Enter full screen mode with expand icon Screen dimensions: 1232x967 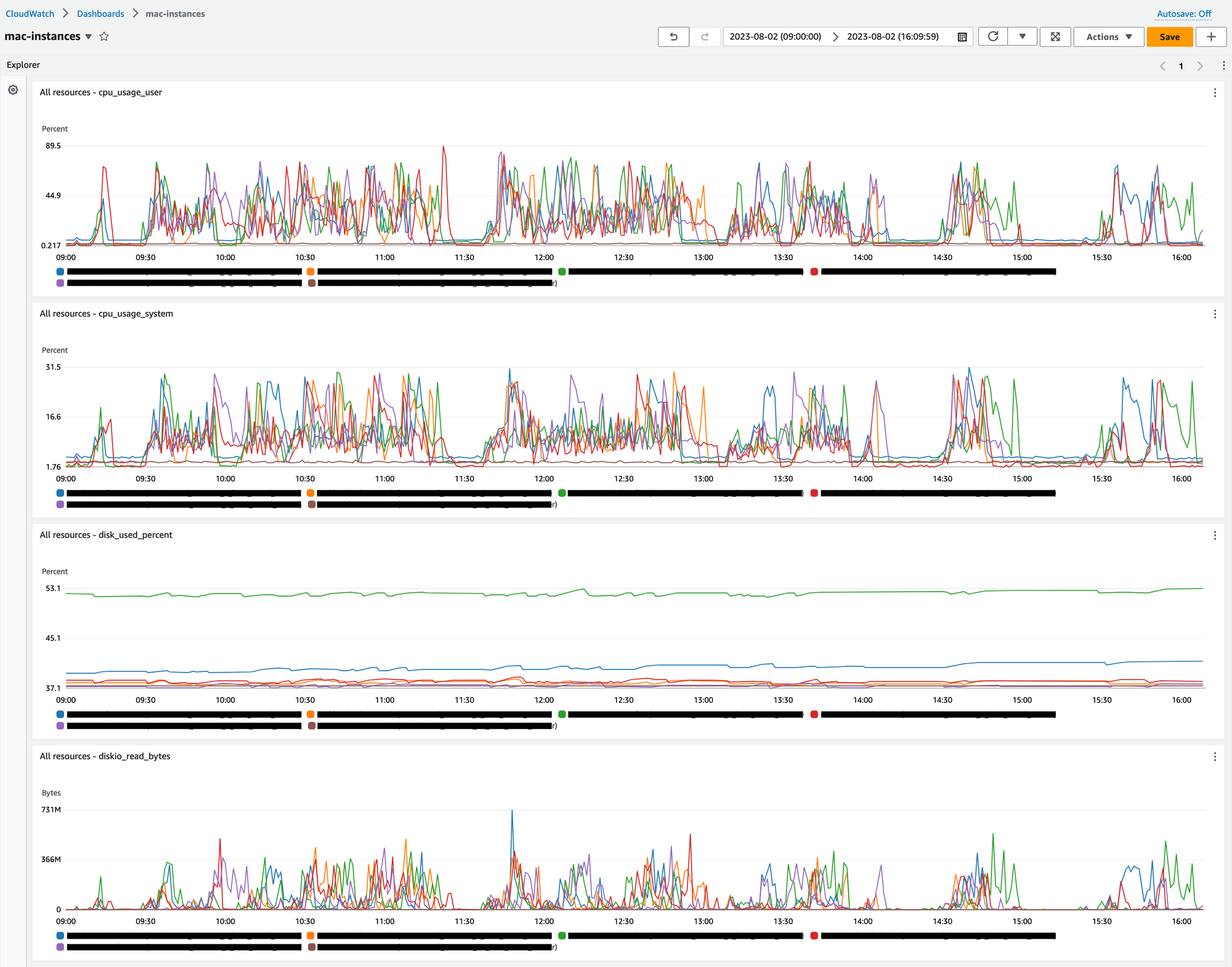(x=1055, y=37)
